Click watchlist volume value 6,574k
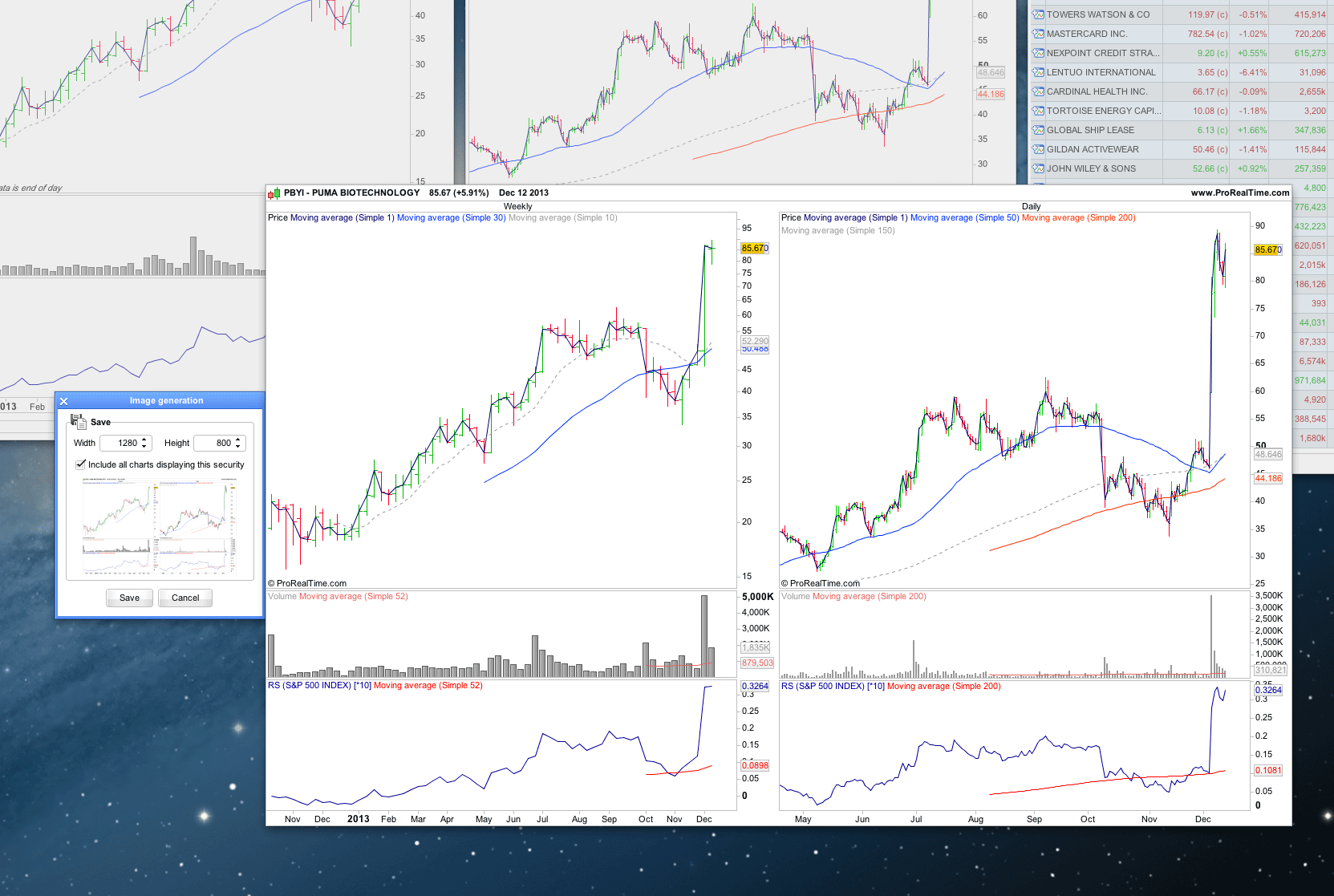1334x896 pixels. tap(1312, 361)
